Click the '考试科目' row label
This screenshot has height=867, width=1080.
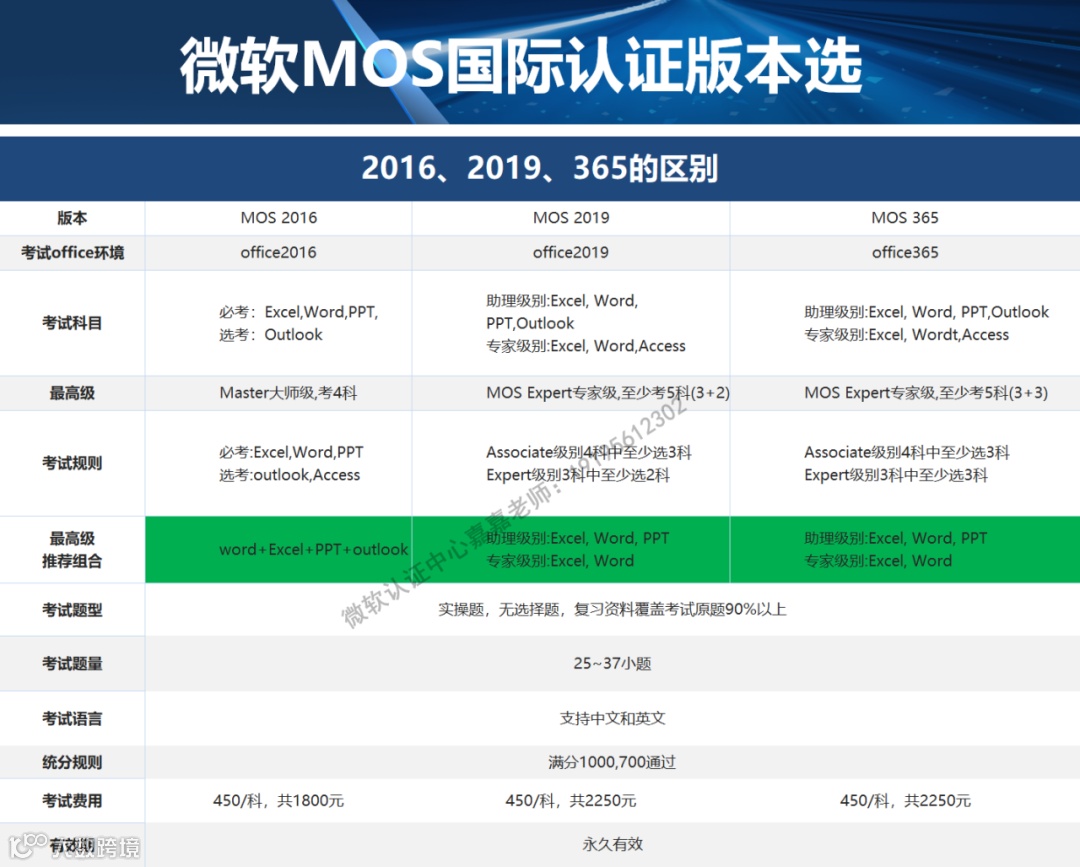[72, 322]
